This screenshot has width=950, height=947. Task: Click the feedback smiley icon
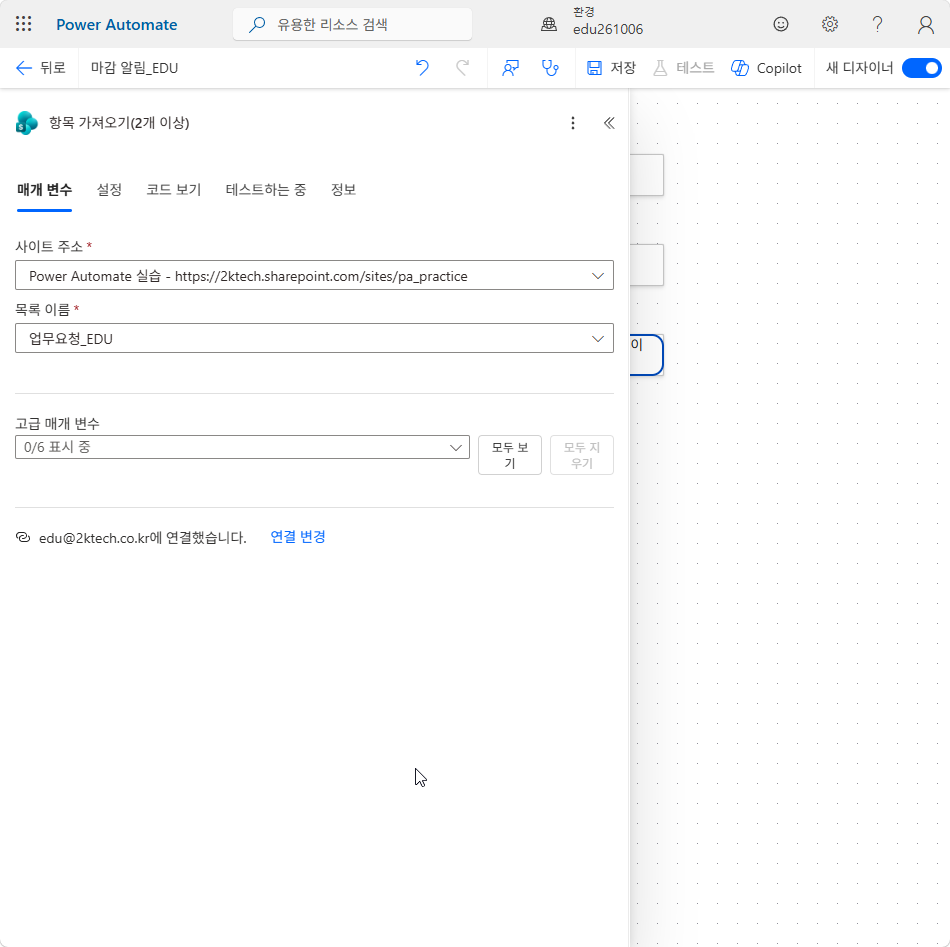tap(781, 24)
